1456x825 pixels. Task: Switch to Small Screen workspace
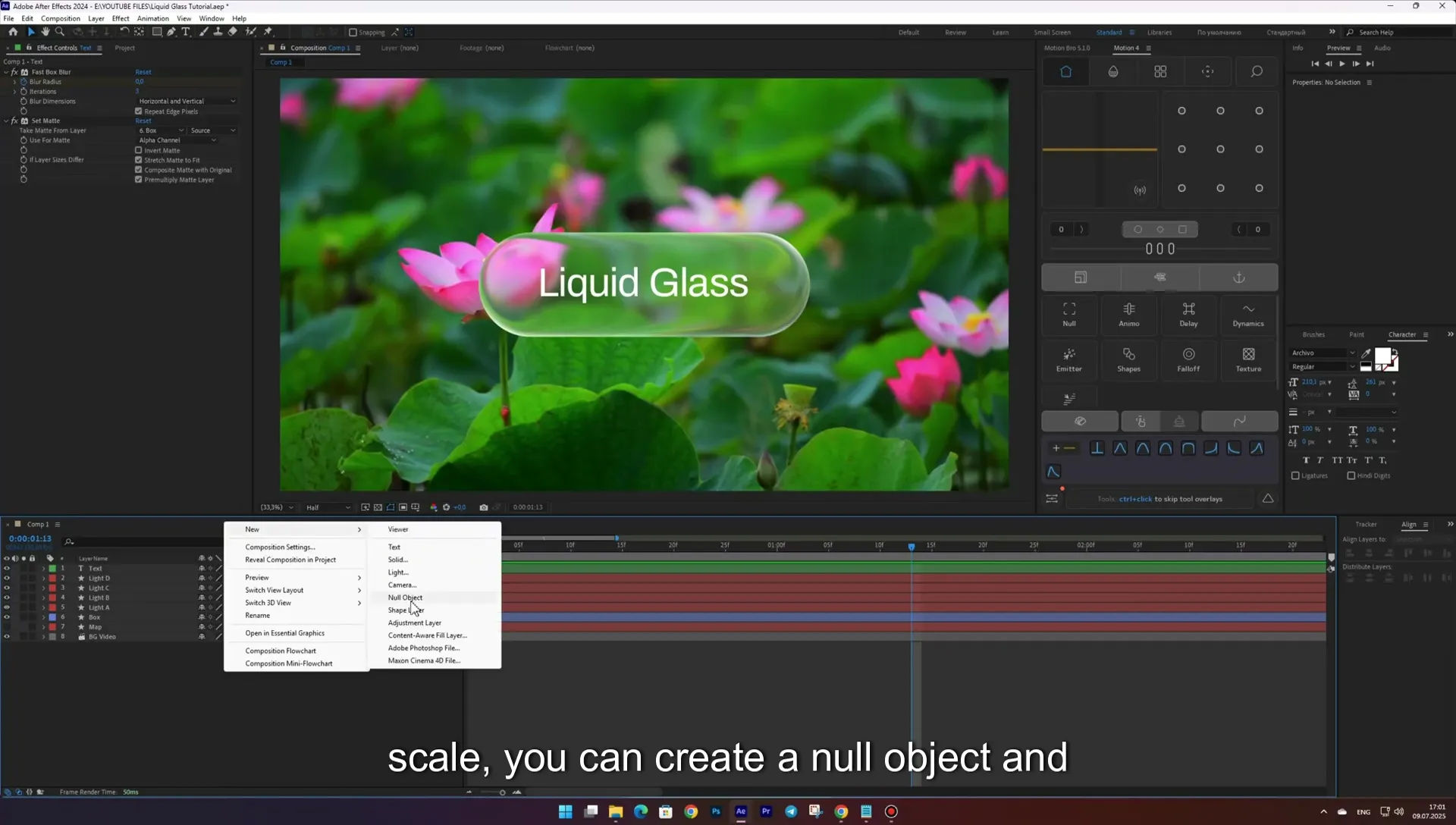[1052, 33]
